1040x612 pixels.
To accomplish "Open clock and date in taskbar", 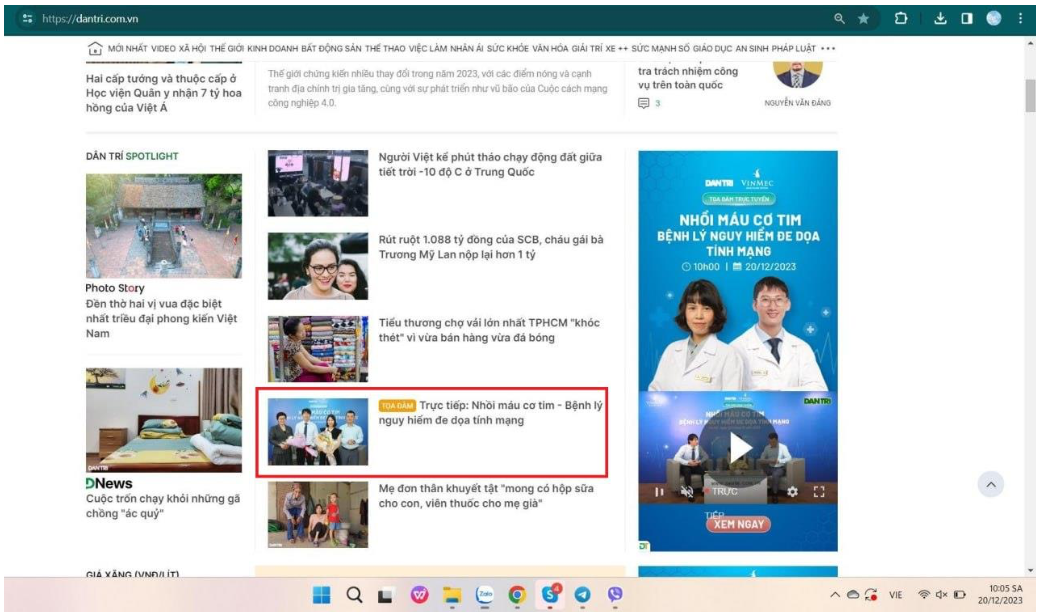I will [x=1000, y=594].
